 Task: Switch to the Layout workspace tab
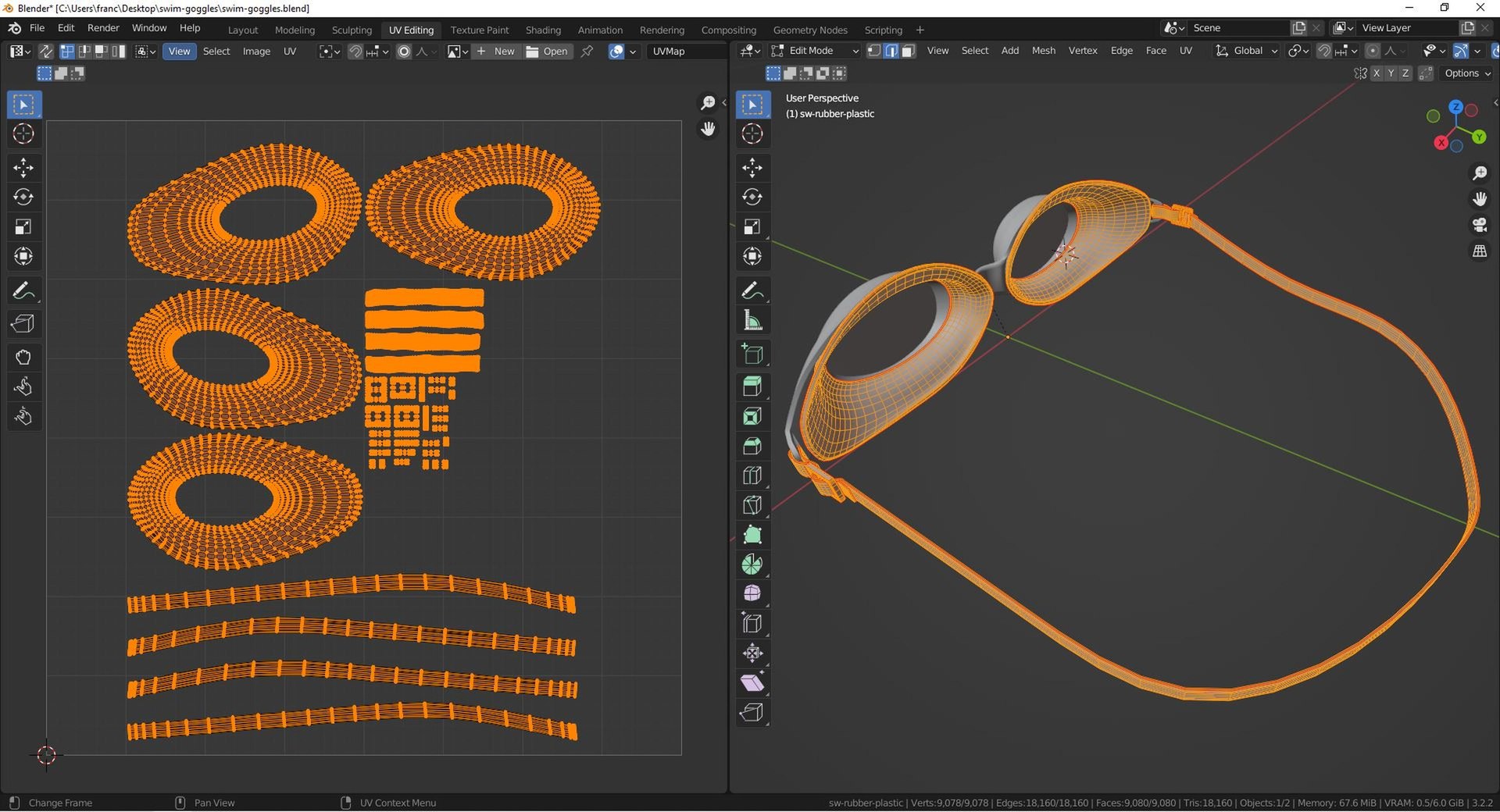coord(243,30)
